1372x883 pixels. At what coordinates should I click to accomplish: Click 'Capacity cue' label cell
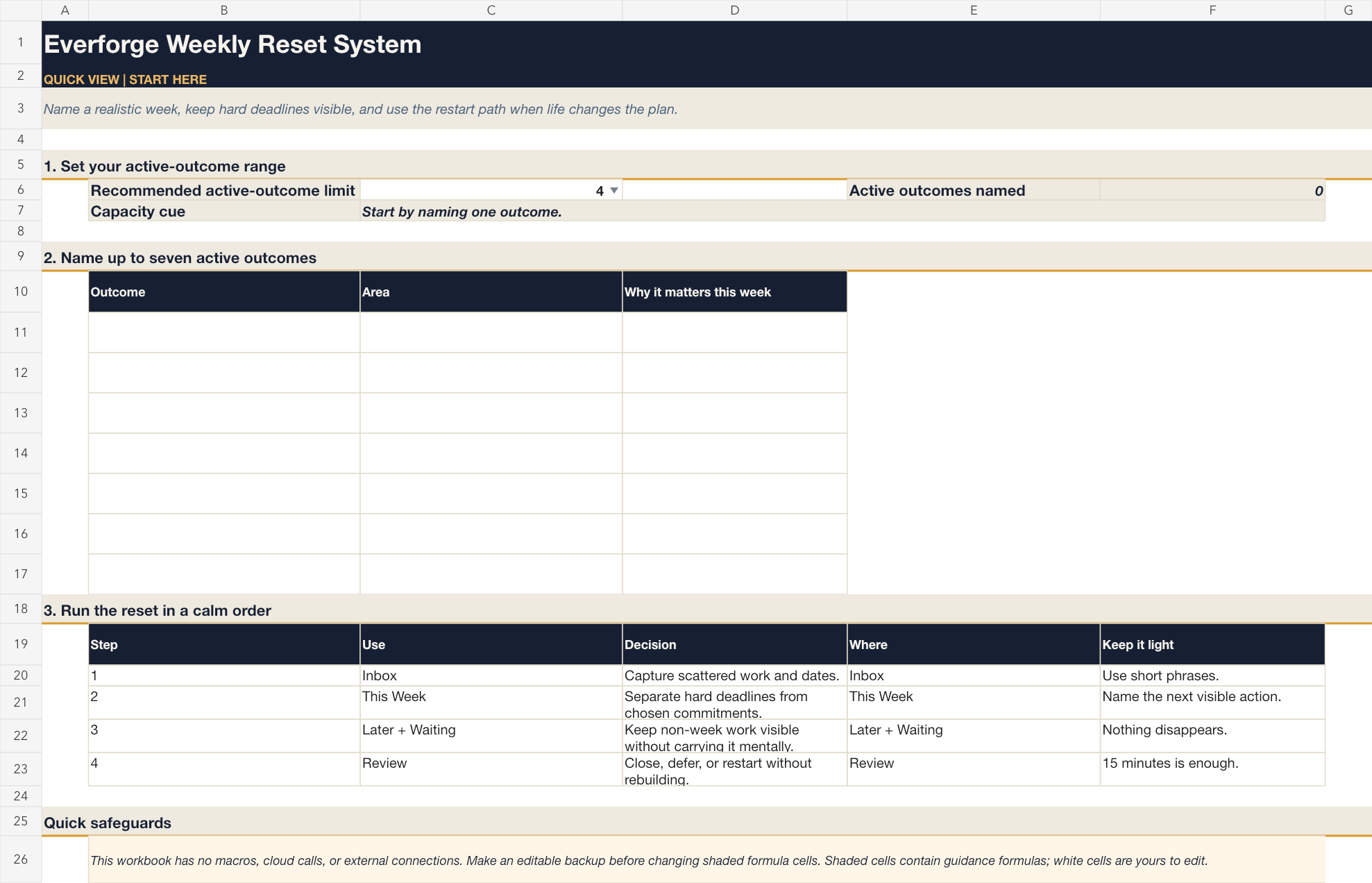point(224,211)
